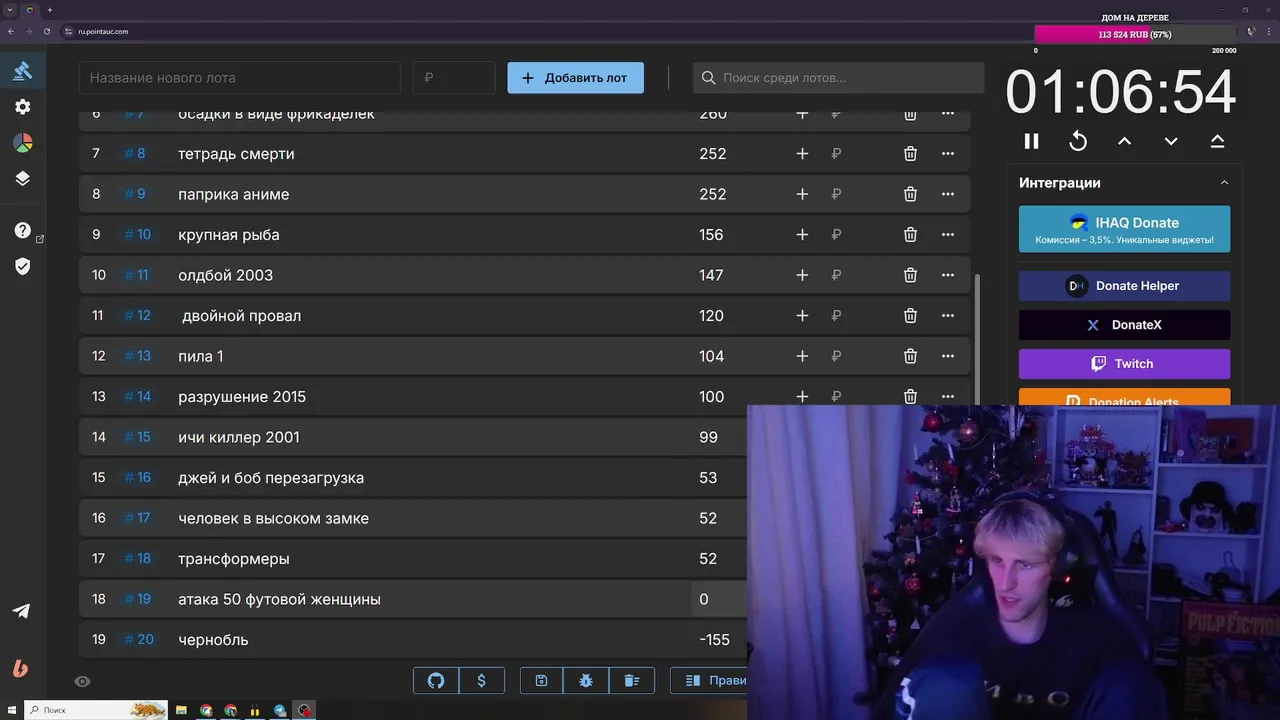Open File Explorer from taskbar
This screenshot has width=1280, height=720.
tap(182, 710)
